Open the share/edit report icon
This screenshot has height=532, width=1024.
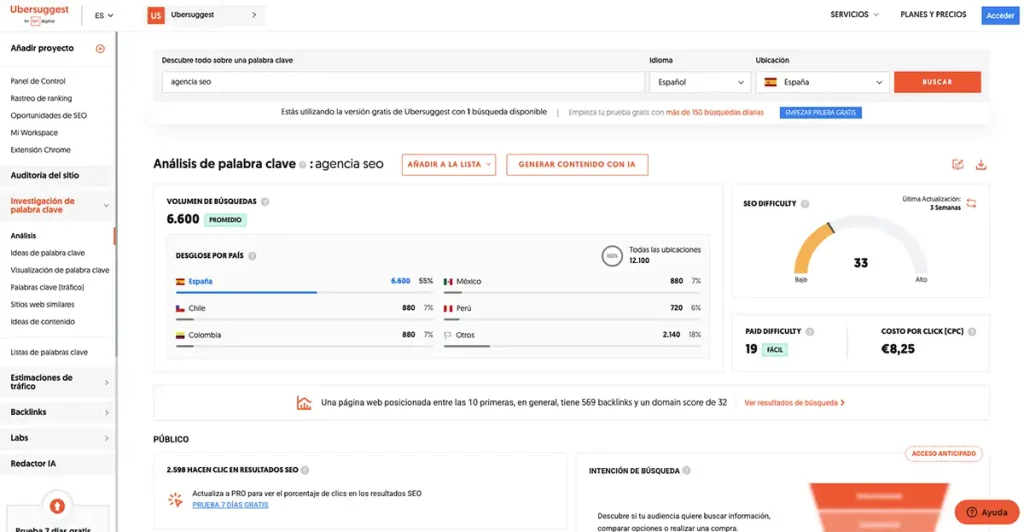957,164
